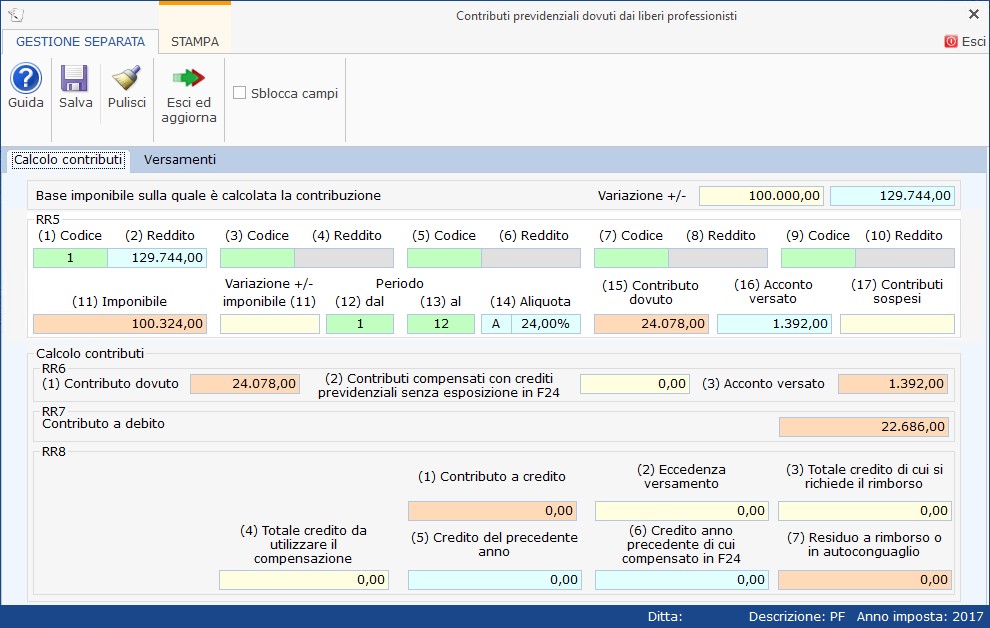Open the Guida help icon
This screenshot has height=628, width=990.
26,78
